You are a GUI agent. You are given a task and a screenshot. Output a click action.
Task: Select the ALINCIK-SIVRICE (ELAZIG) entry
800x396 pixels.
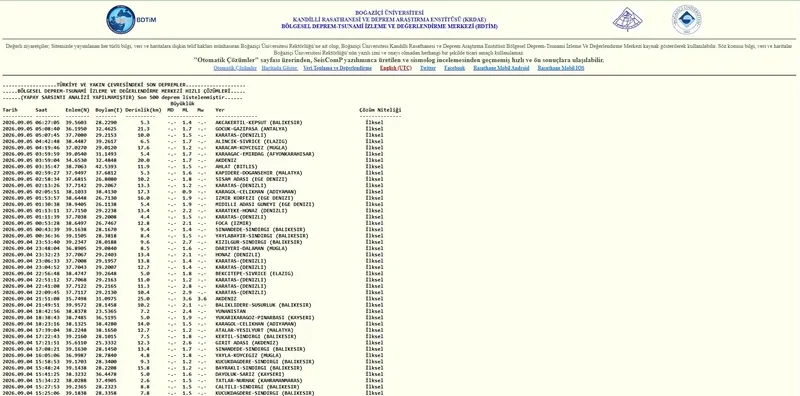point(251,141)
